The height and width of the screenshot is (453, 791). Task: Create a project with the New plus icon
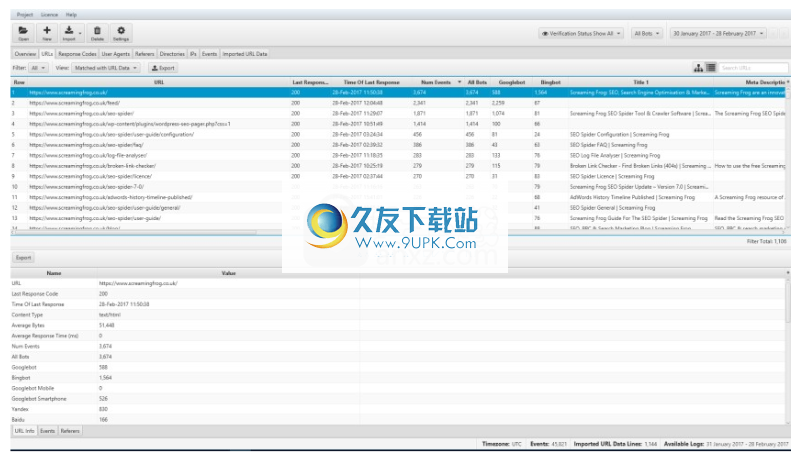(47, 33)
